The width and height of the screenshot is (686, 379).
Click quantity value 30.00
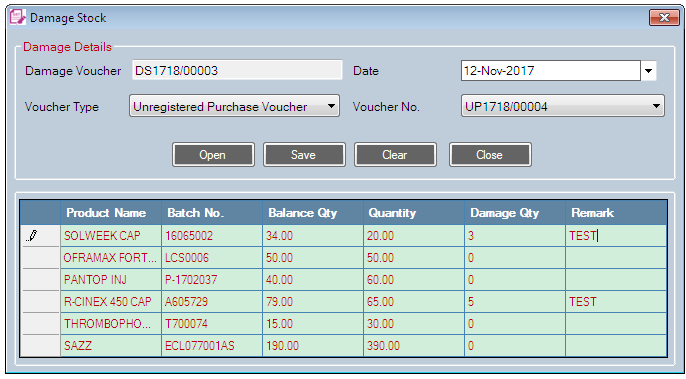pos(414,324)
